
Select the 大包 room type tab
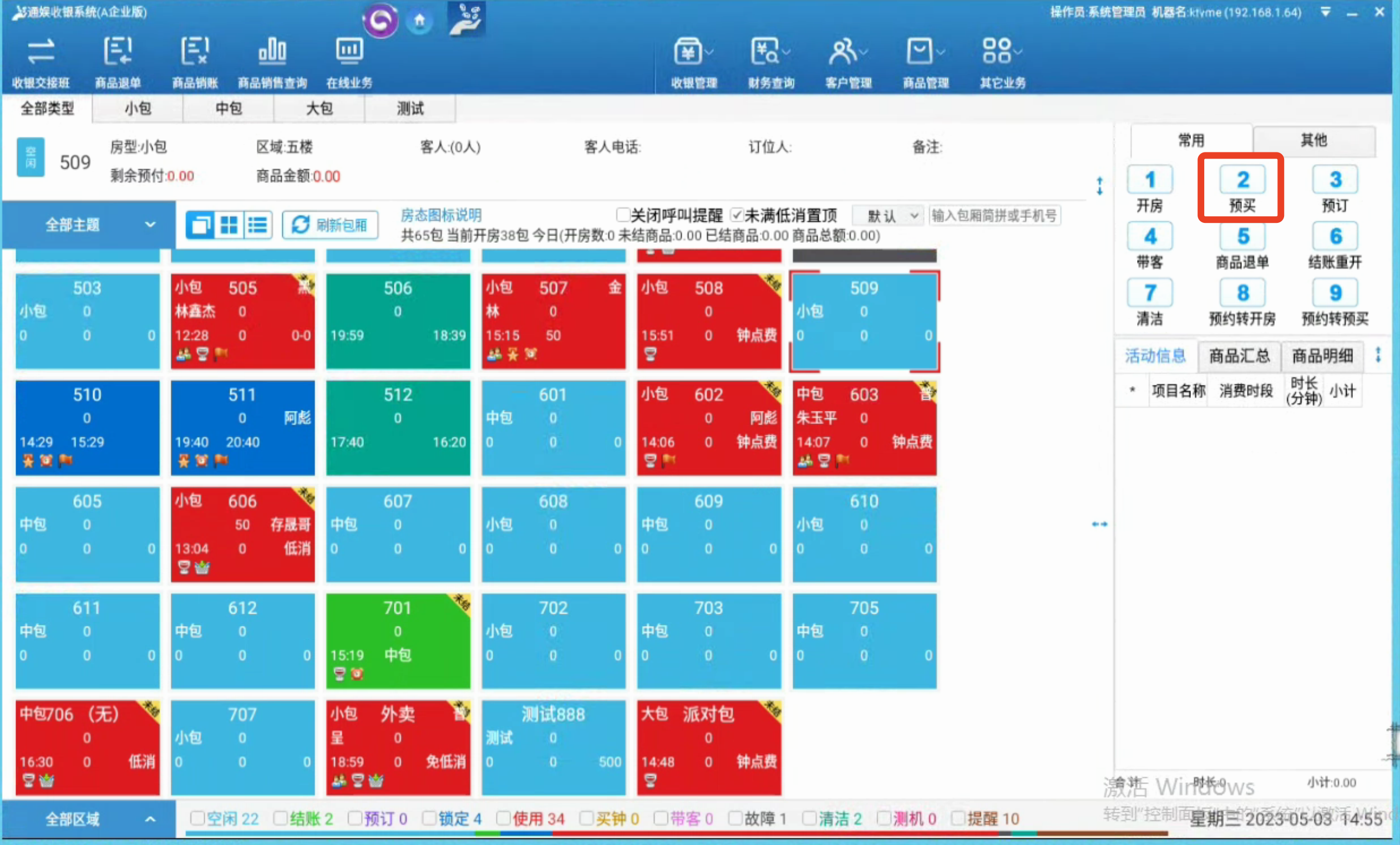pos(319,108)
